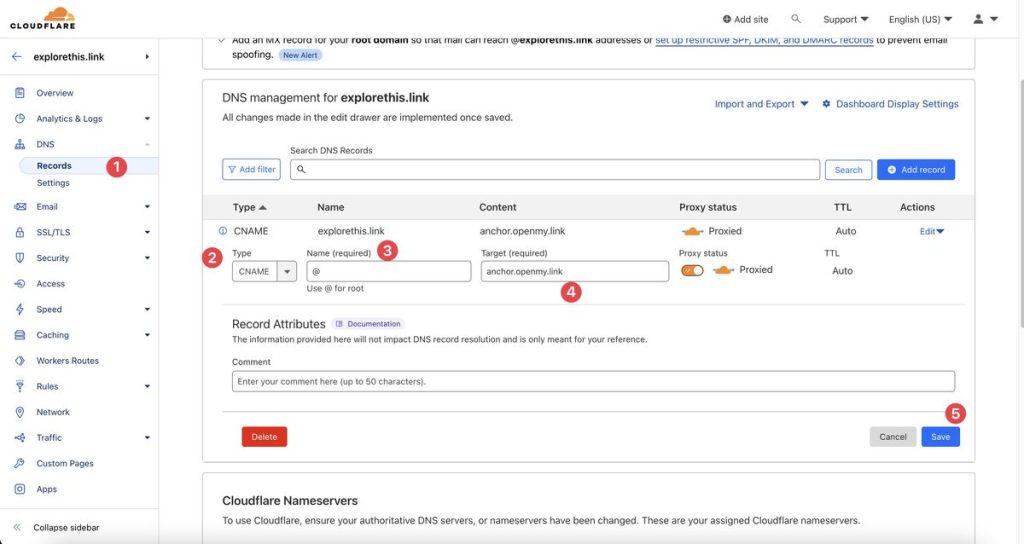The height and width of the screenshot is (544, 1024).
Task: Expand the SSL/TLS submenu arrow
Action: click(x=147, y=232)
